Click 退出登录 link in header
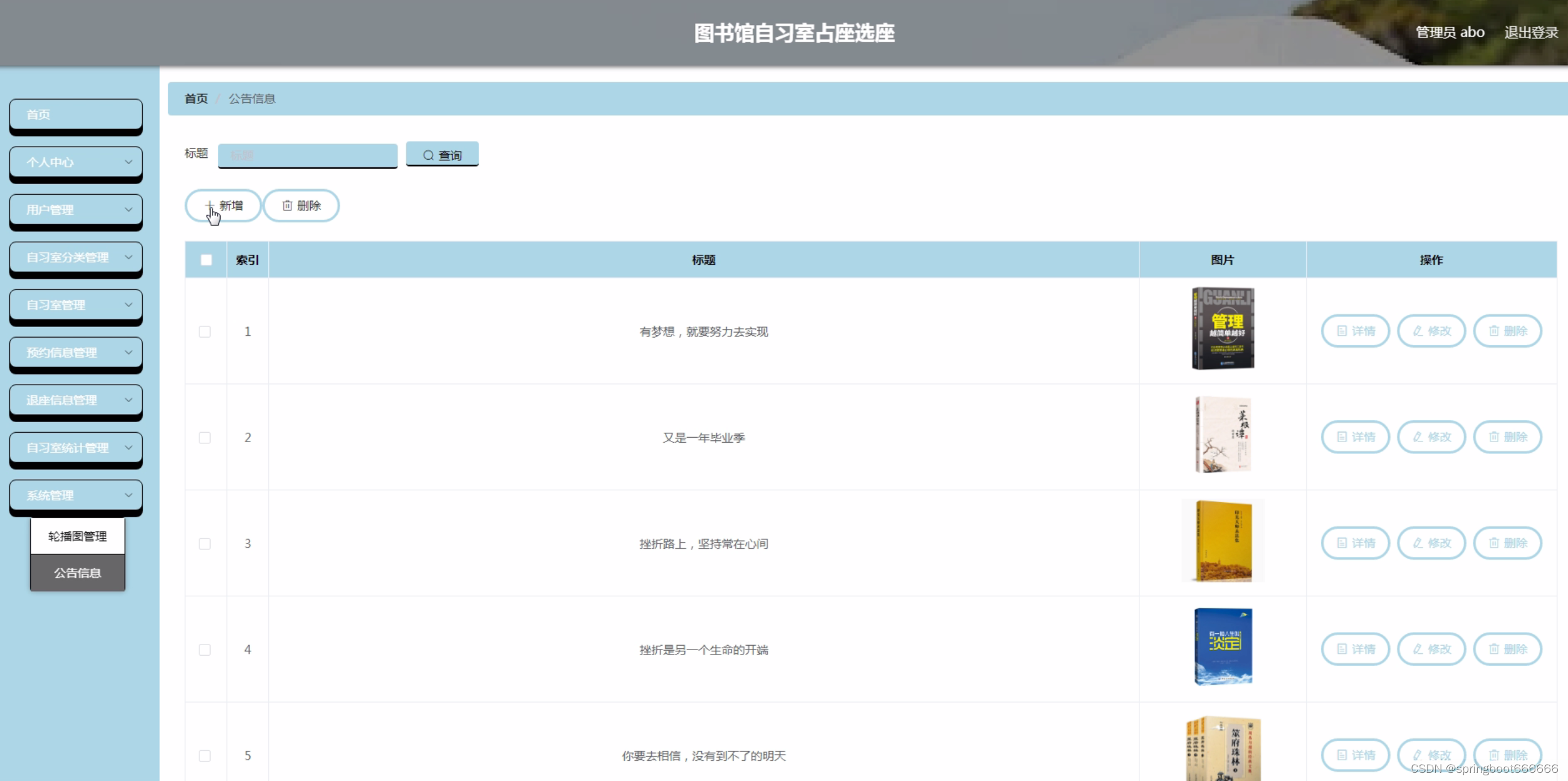Viewport: 1568px width, 781px height. (x=1530, y=33)
